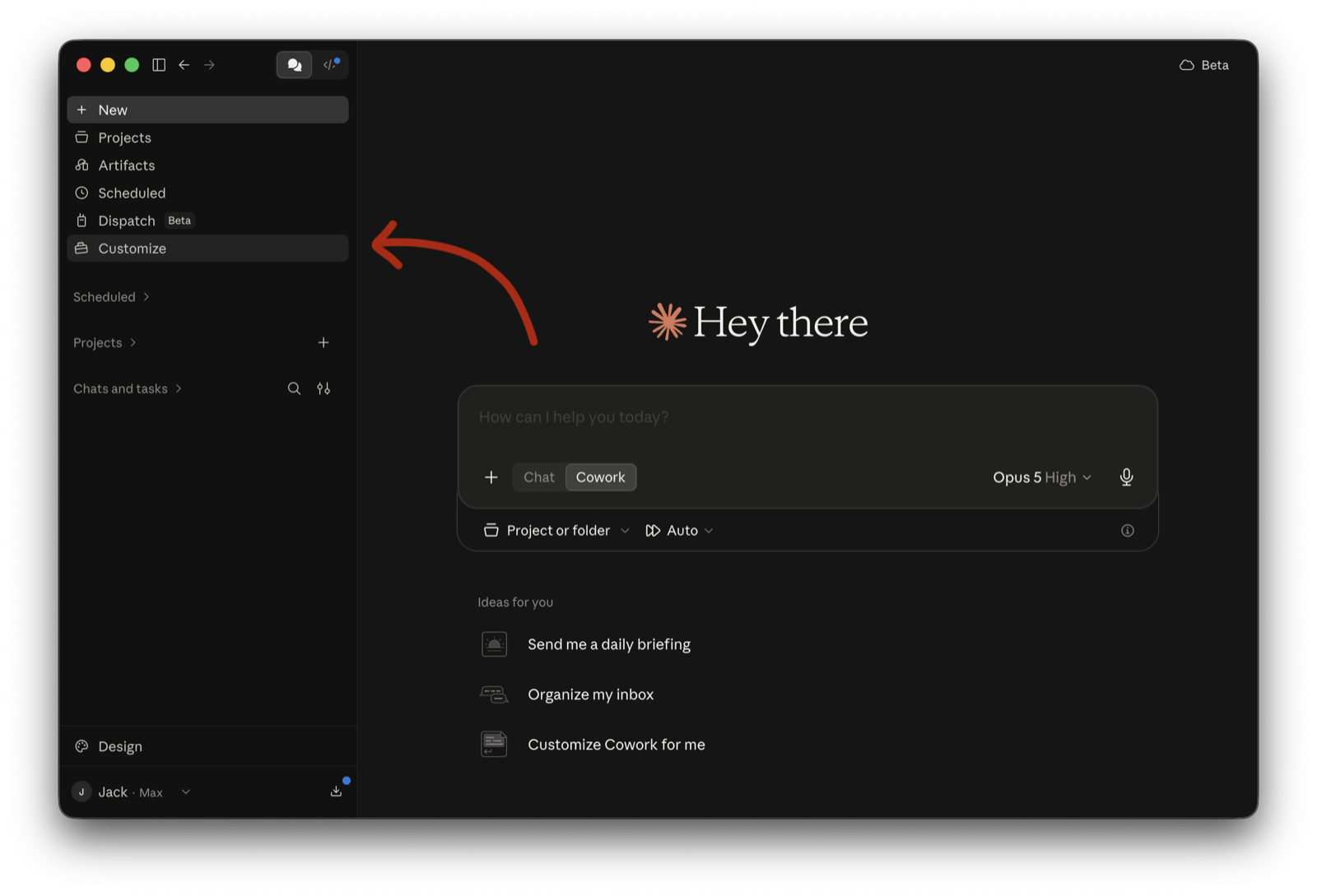The image size is (1317, 896).
Task: Choose 'Organize my inbox' idea
Action: coord(591,695)
